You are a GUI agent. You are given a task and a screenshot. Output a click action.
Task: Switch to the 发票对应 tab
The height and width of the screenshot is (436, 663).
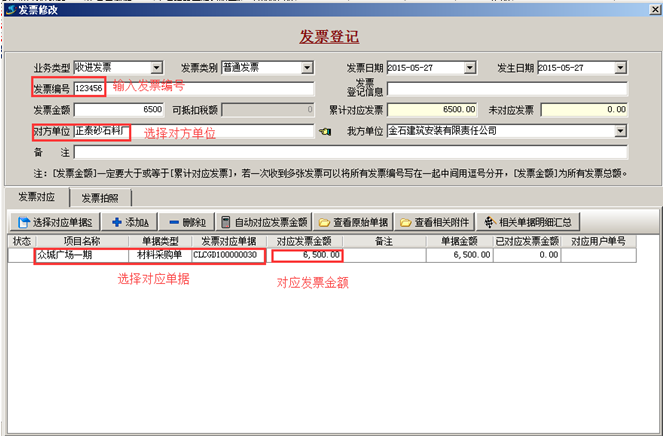(x=34, y=197)
